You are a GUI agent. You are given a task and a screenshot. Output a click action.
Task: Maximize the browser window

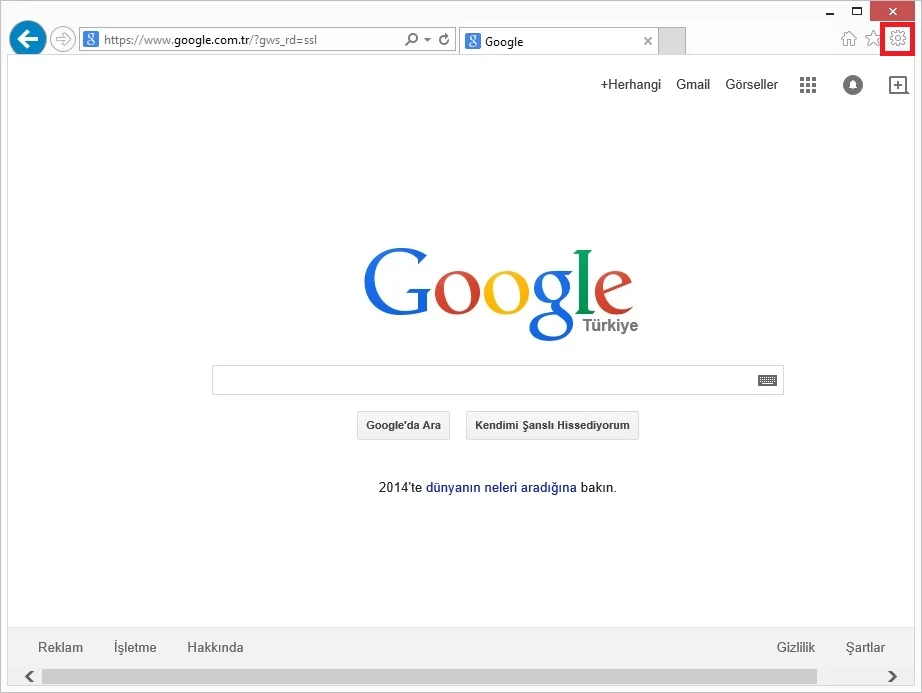(857, 11)
